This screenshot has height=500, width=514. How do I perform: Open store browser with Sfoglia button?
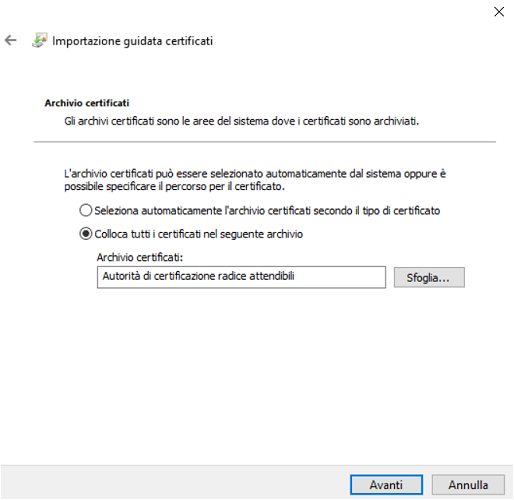tap(429, 277)
